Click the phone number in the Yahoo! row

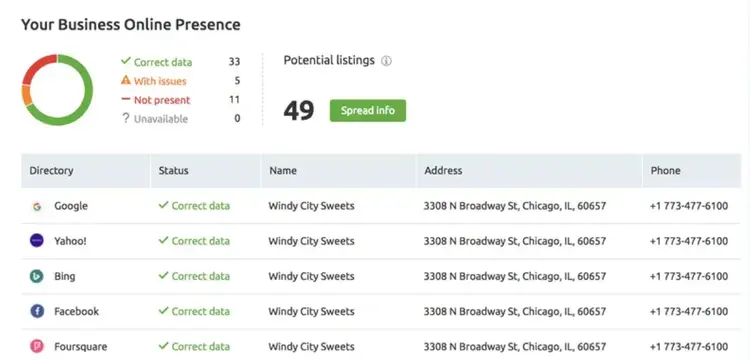(x=689, y=241)
